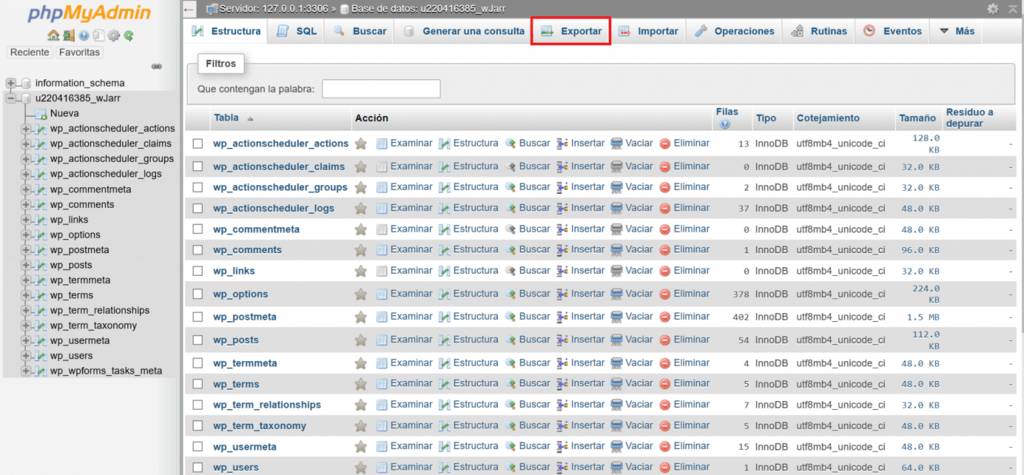
Task: Open the phpMyAdmin documentation help icon
Action: [84, 35]
